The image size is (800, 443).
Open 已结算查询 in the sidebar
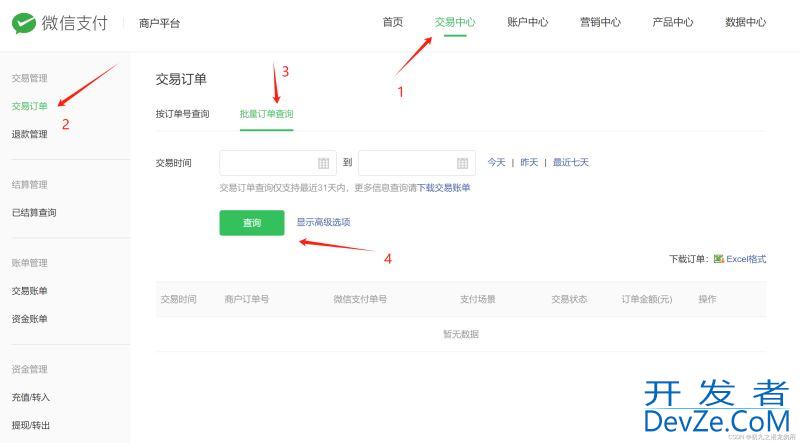point(34,212)
